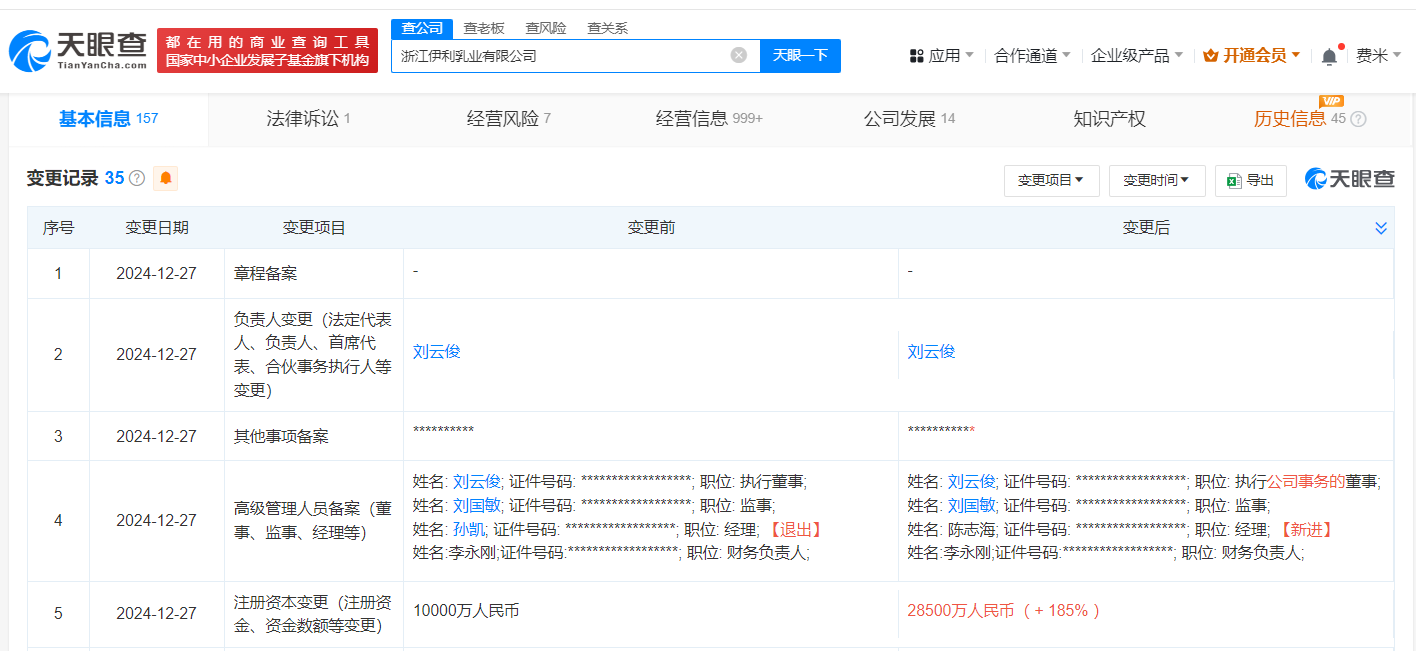Viewport: 1416px width, 651px height.
Task: Switch to the 知识产权 tab
Action: coord(1109,119)
